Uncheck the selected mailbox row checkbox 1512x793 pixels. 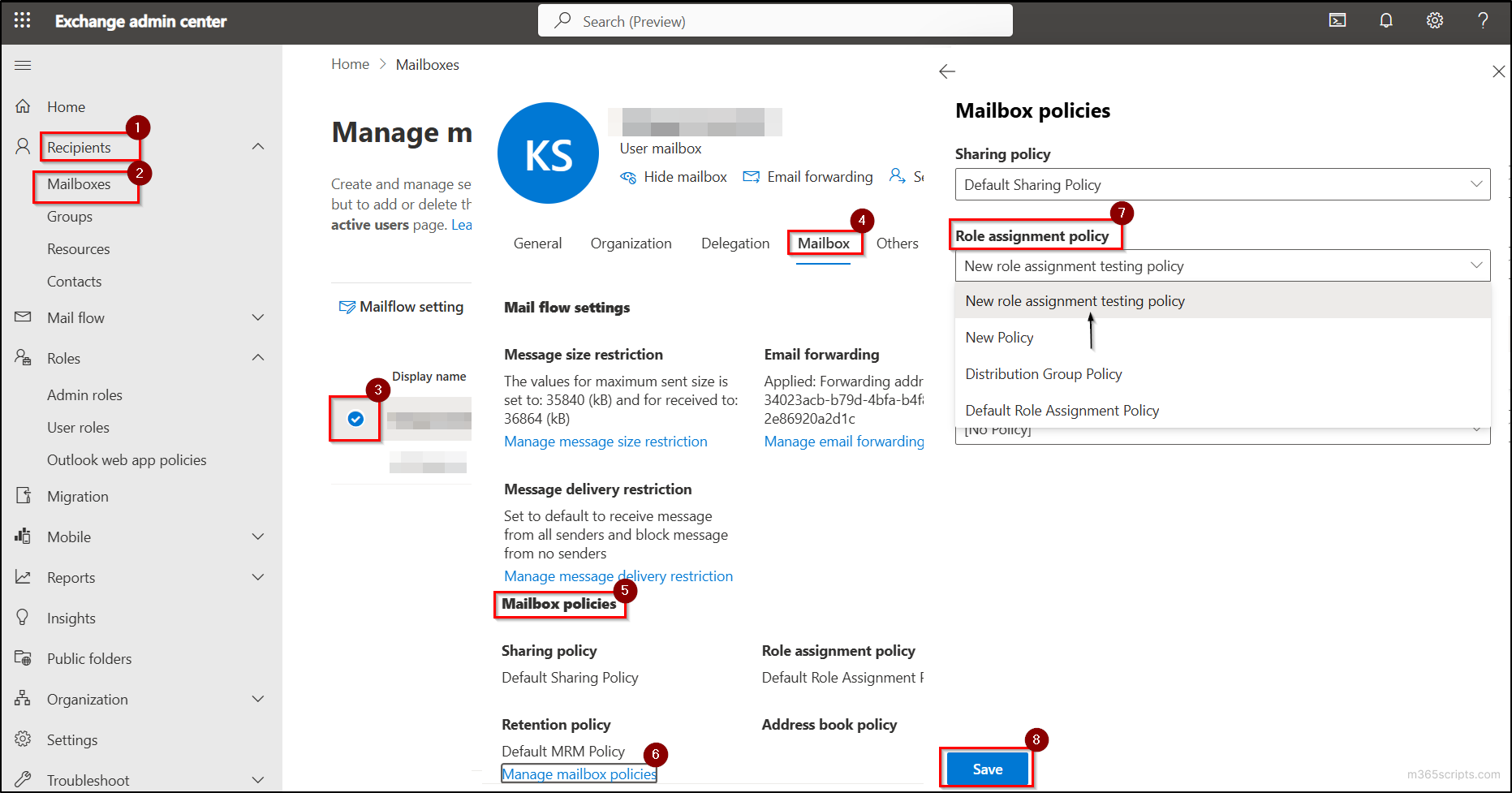(x=355, y=419)
